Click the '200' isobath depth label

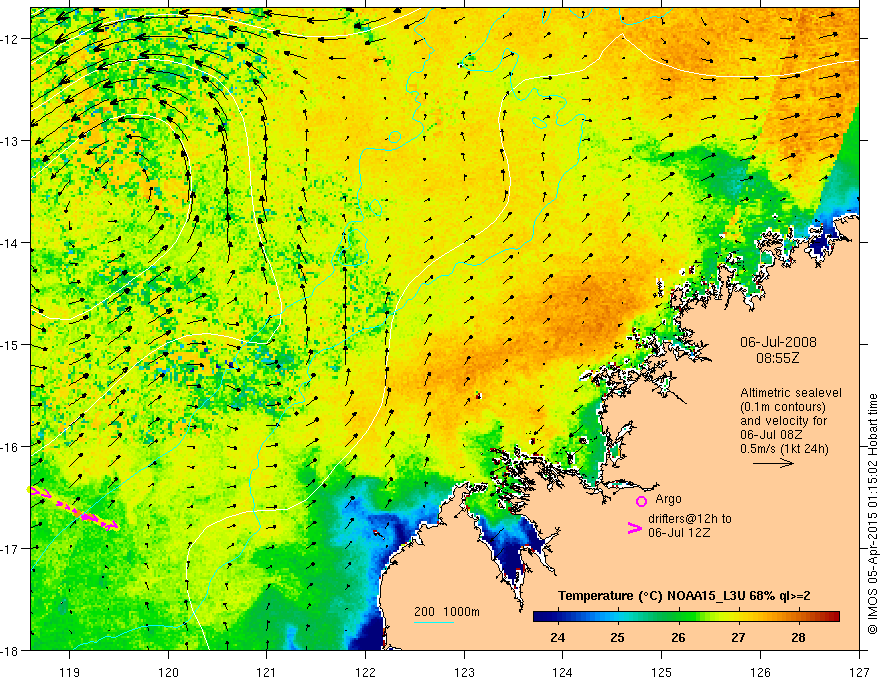[x=424, y=612]
